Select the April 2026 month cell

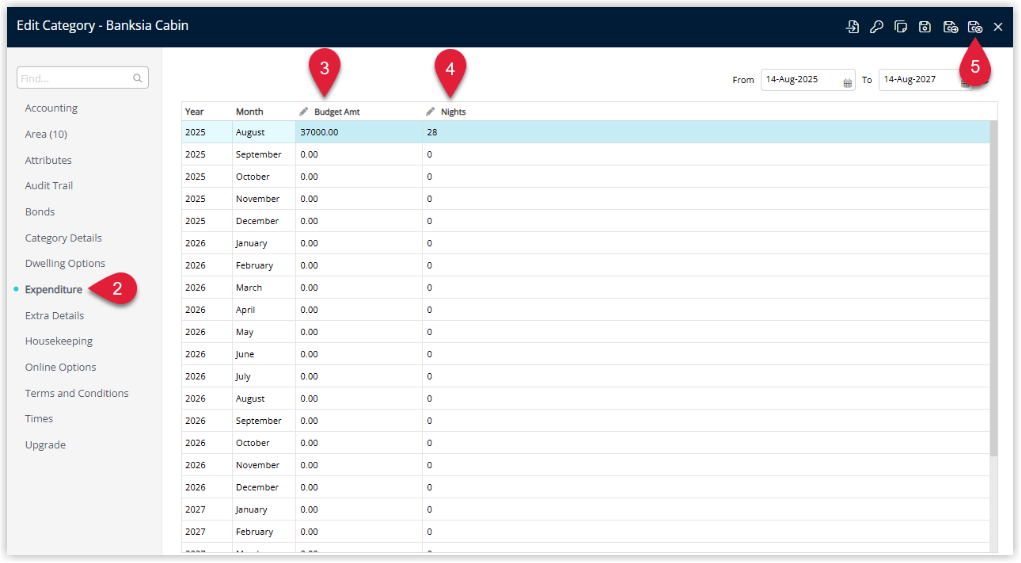click(x=264, y=310)
